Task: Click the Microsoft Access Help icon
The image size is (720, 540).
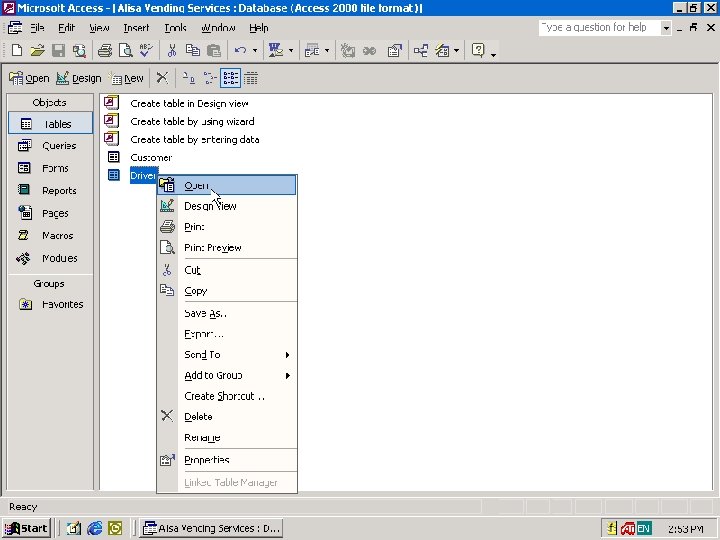Action: pyautogui.click(x=478, y=50)
